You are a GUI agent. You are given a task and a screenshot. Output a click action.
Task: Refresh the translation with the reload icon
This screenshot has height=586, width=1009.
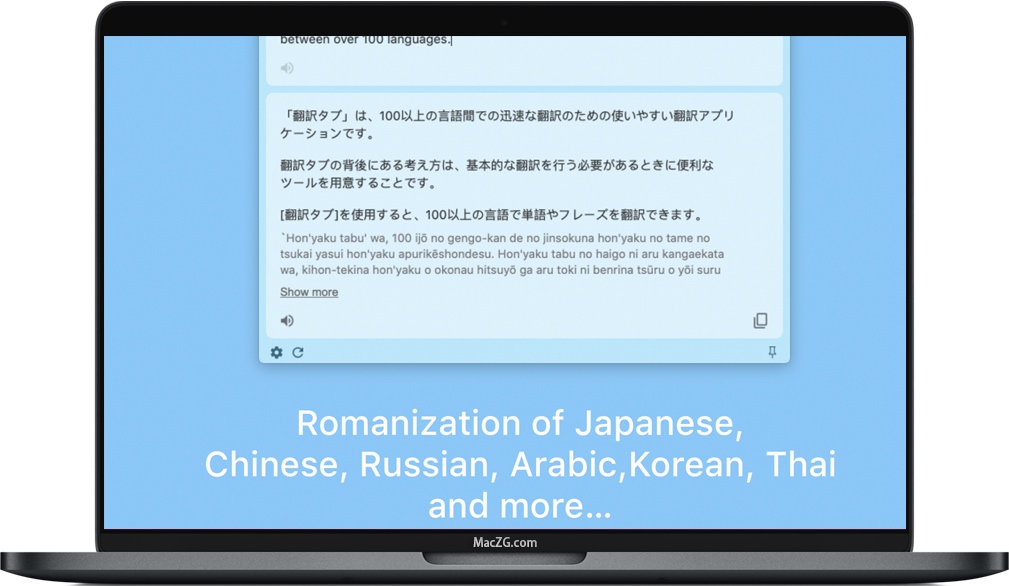[297, 352]
